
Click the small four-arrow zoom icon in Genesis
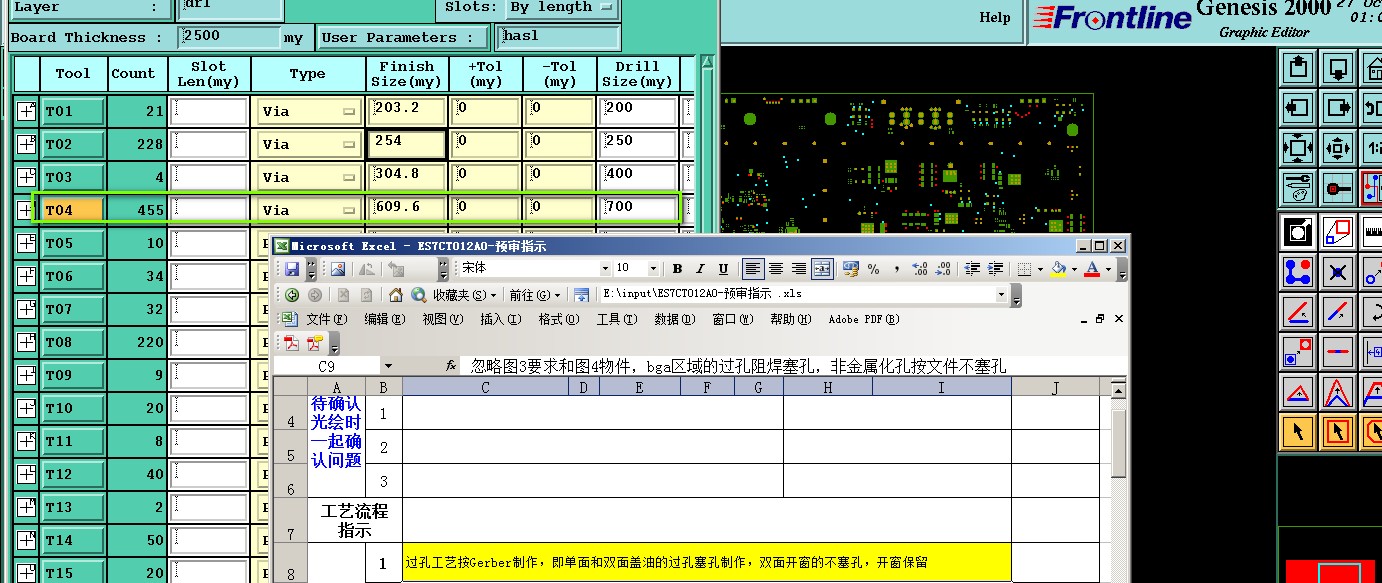pyautogui.click(x=1338, y=148)
